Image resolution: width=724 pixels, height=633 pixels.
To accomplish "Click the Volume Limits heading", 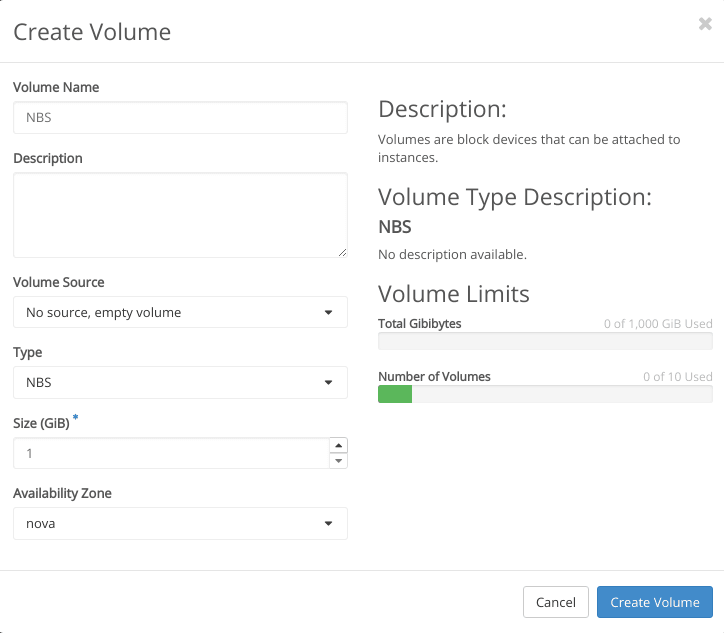I will click(x=453, y=294).
